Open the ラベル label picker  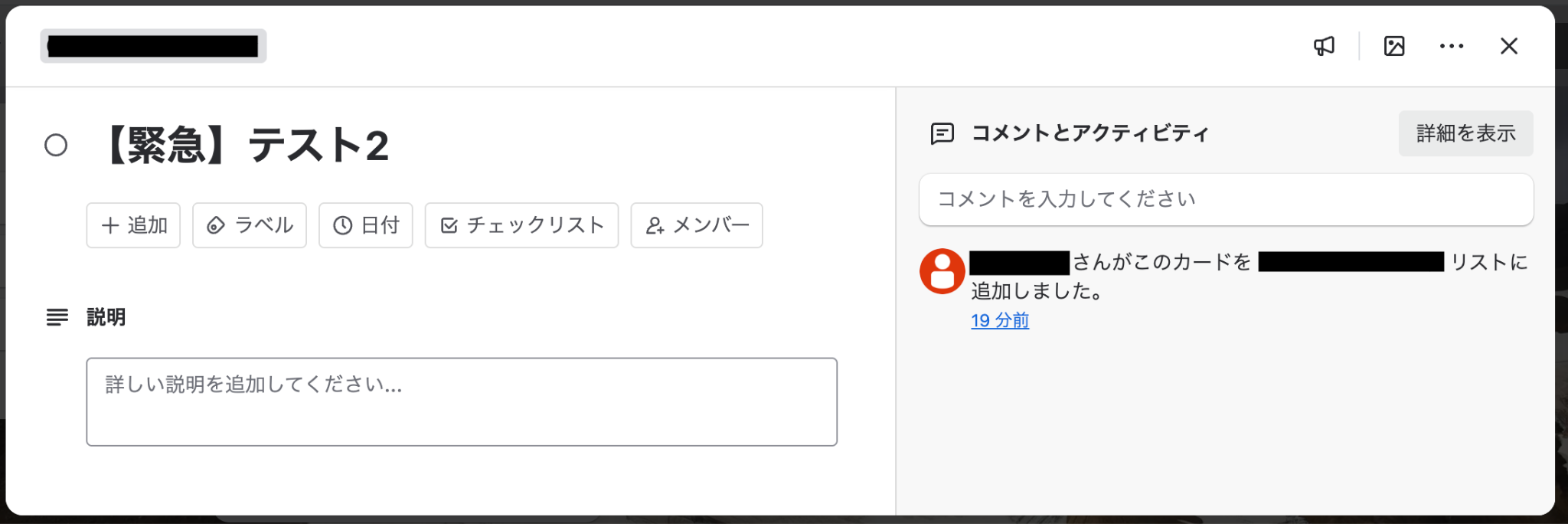point(250,225)
